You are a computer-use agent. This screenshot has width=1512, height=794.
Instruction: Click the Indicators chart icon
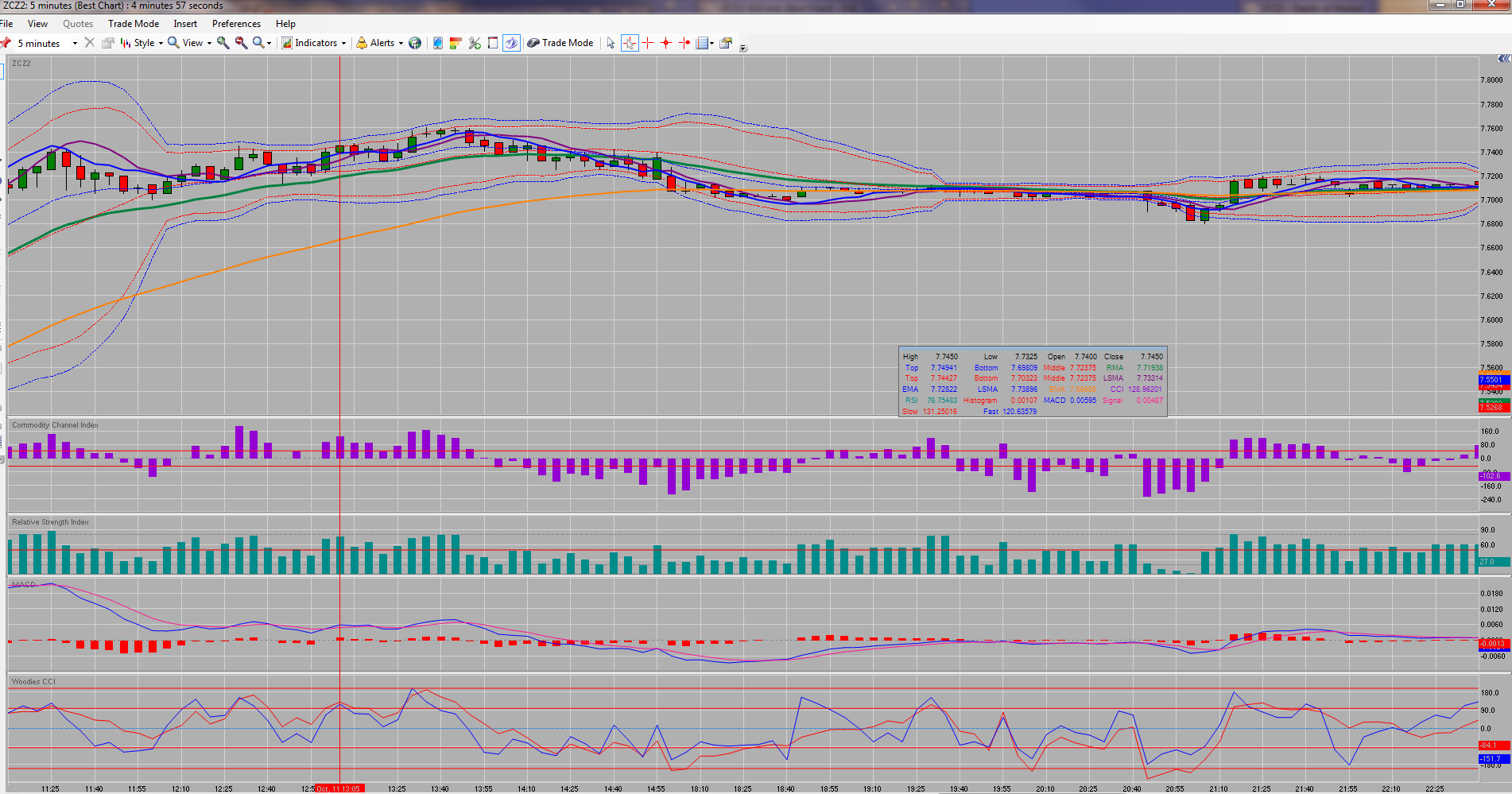pos(287,43)
